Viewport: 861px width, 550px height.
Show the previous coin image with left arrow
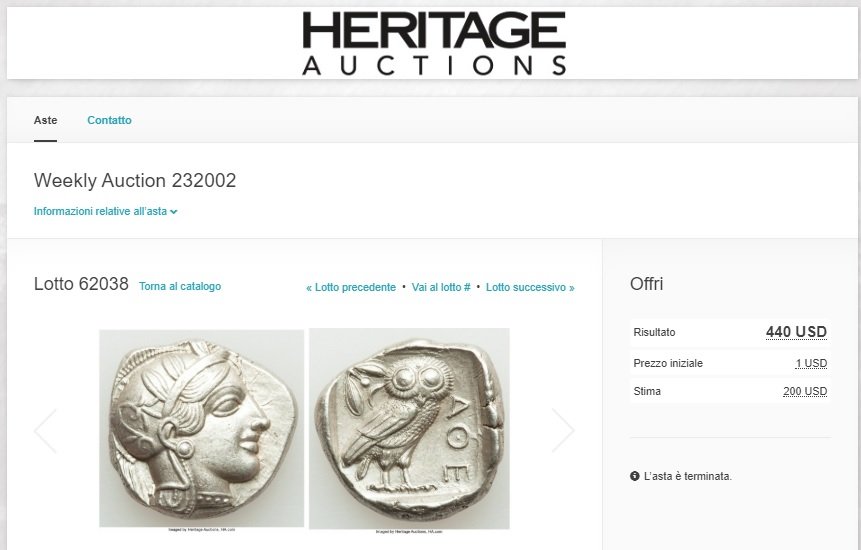click(45, 430)
